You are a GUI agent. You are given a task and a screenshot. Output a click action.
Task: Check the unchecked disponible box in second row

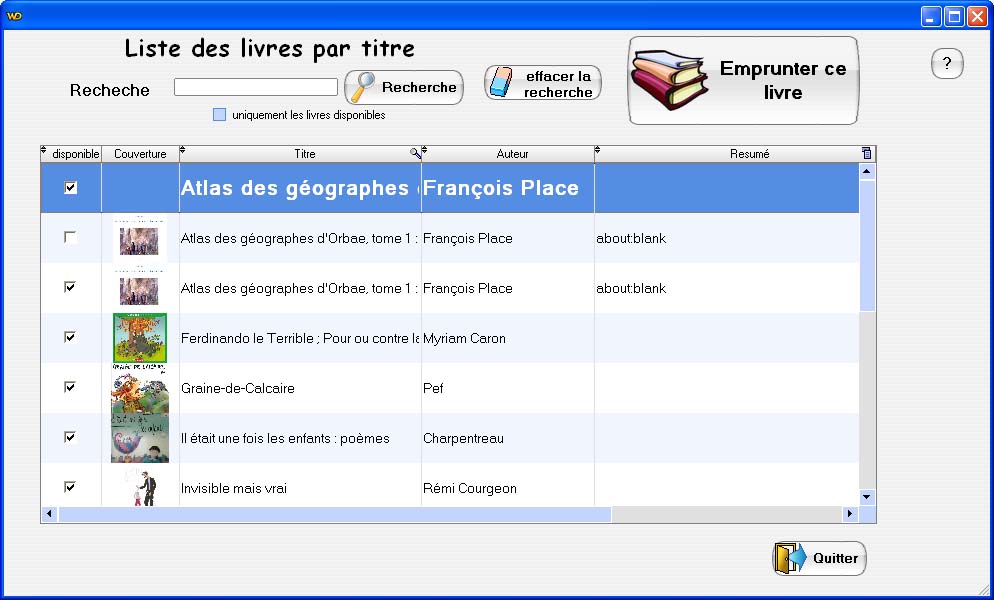click(70, 237)
